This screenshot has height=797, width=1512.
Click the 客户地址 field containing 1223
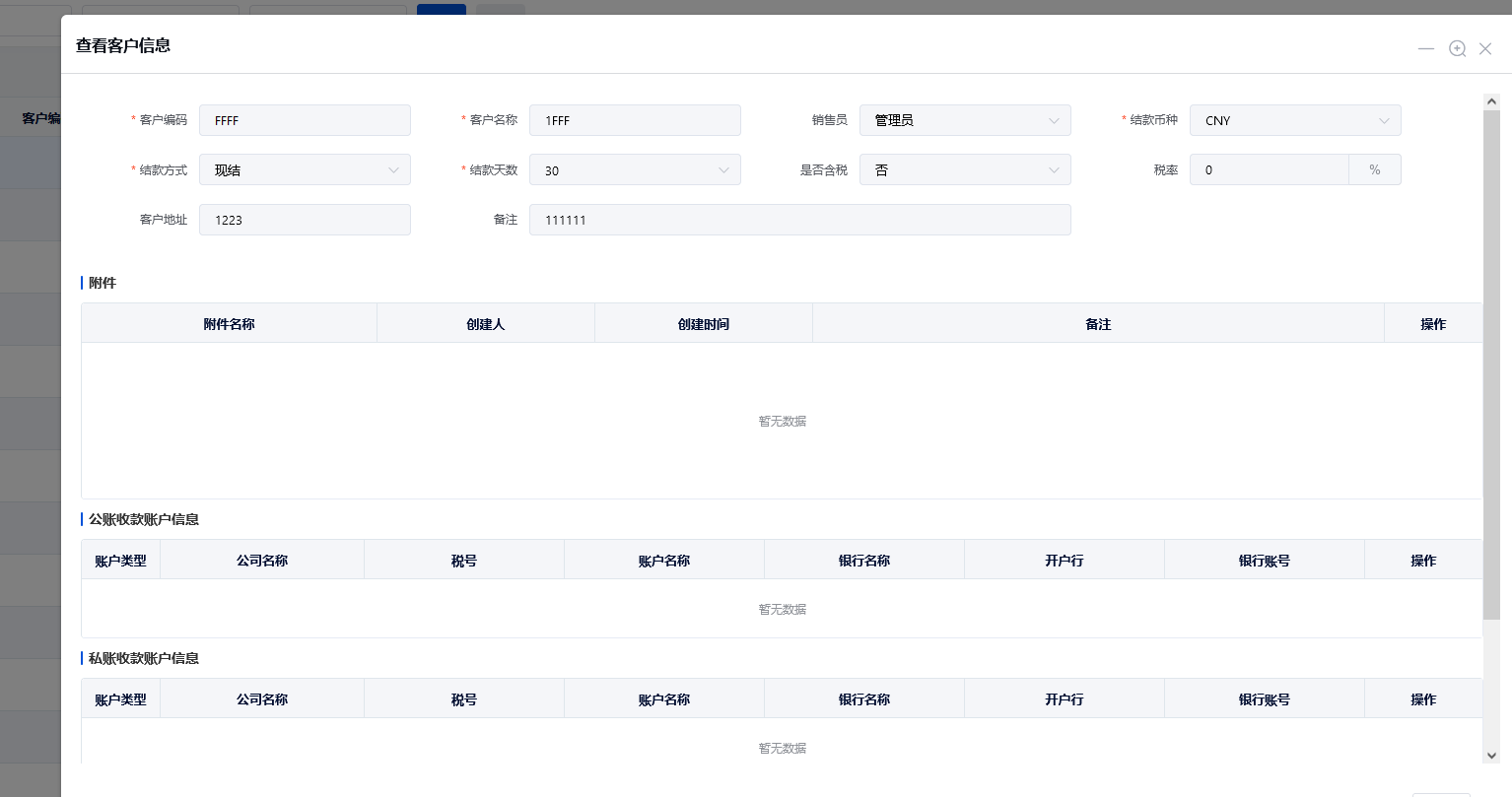pos(305,220)
